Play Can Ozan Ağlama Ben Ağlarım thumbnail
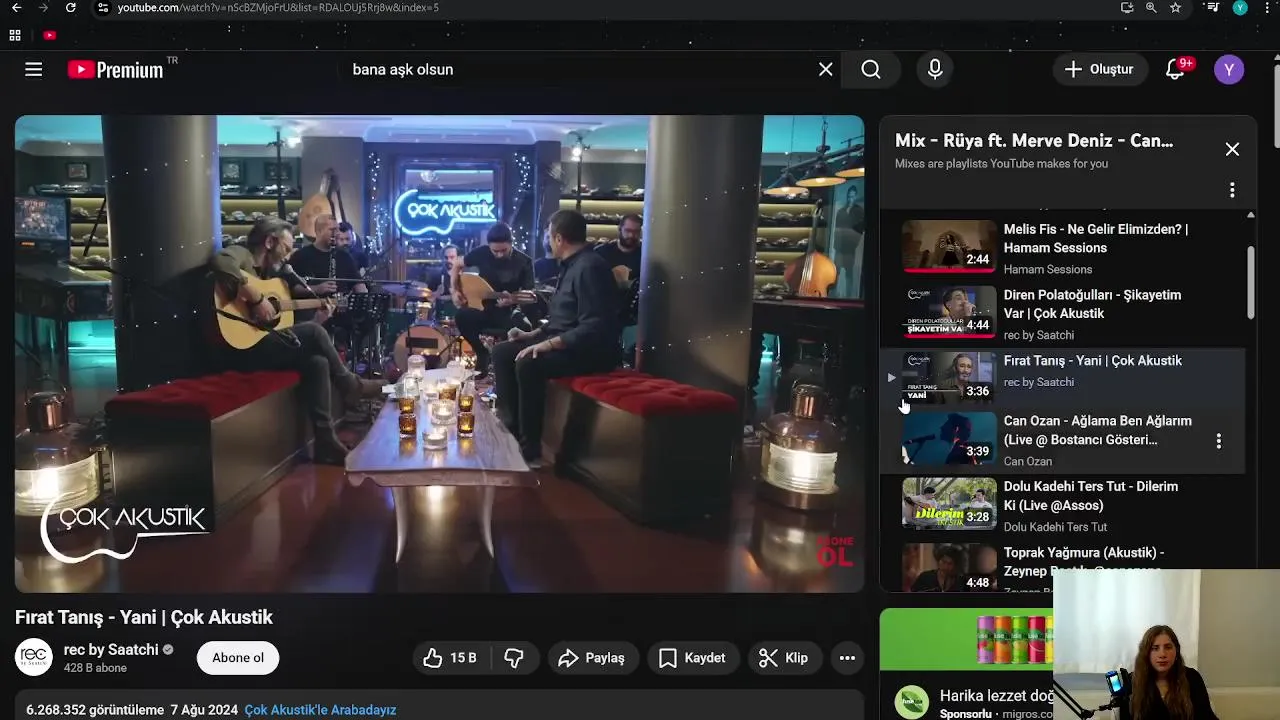 949,438
